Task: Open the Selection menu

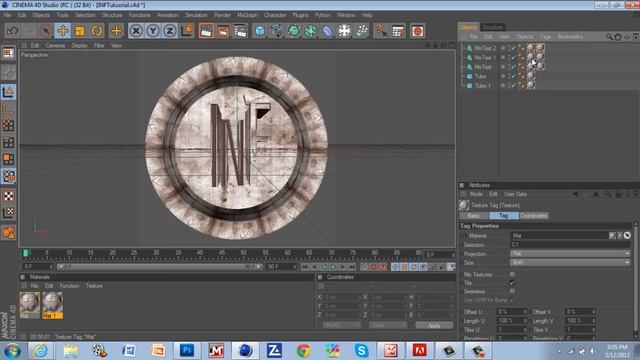Action: (85, 15)
